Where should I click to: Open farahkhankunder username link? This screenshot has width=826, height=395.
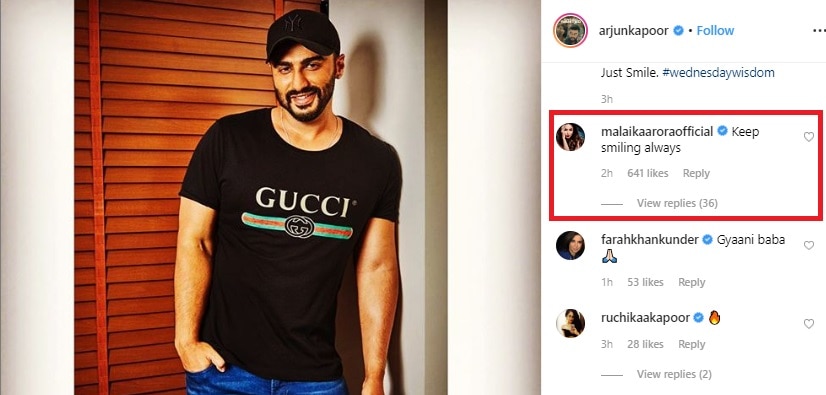point(650,240)
